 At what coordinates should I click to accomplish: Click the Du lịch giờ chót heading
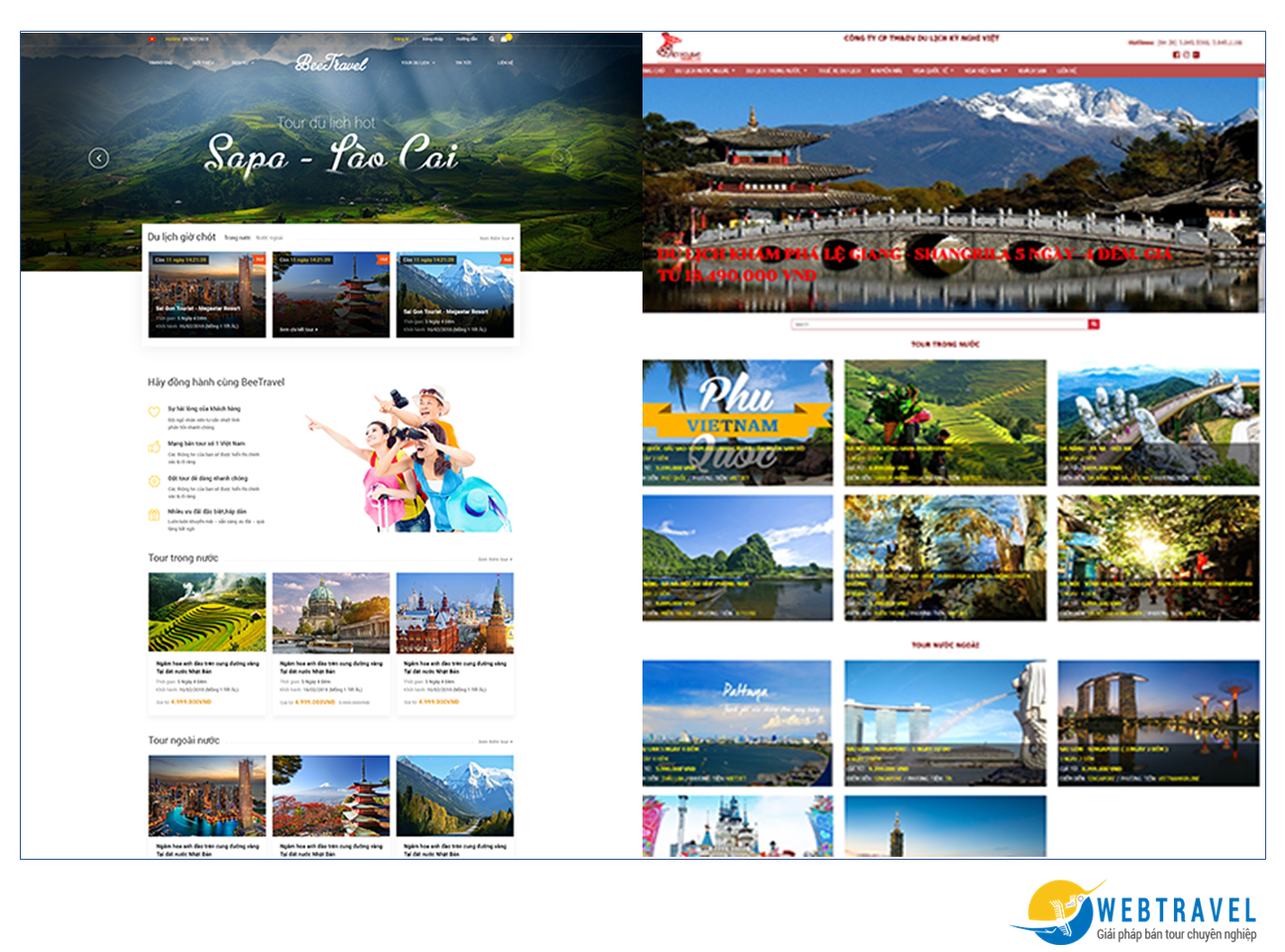pos(181,237)
